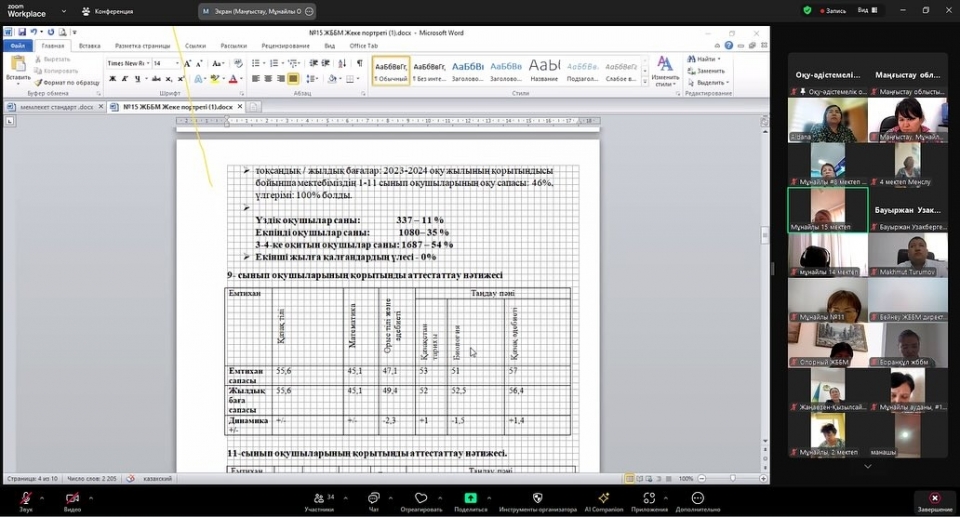Screen dimensions: 960x517
Task: Click the Conference (Конференция) button
Action: tap(108, 11)
